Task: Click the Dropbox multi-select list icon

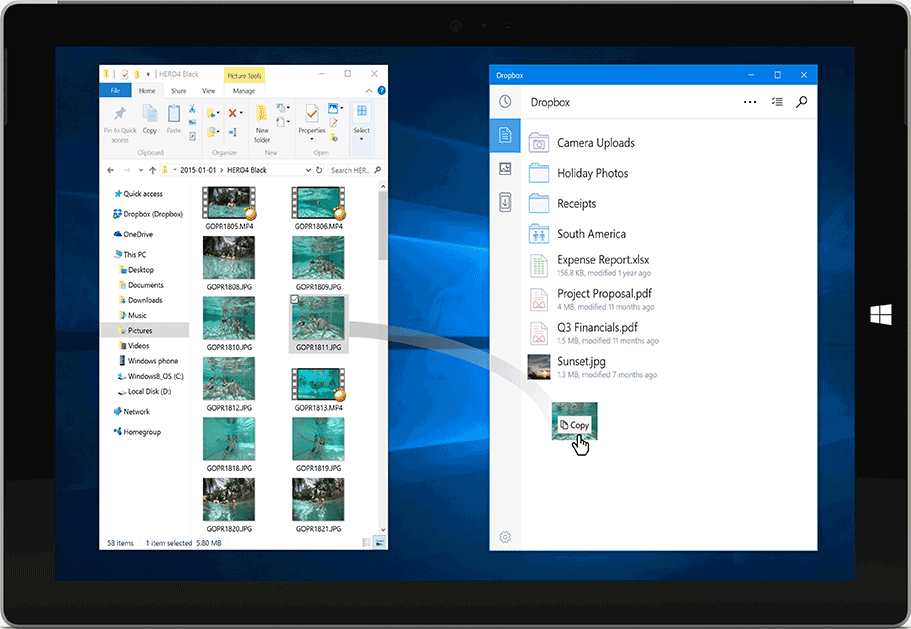Action: pos(777,102)
